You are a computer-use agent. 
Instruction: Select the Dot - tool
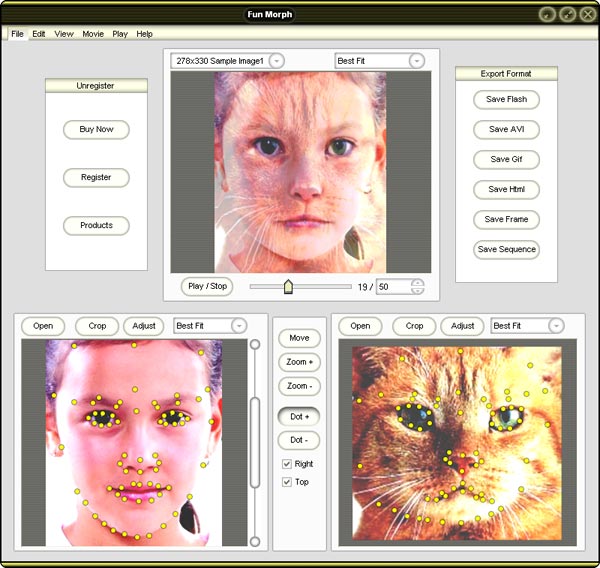299,440
